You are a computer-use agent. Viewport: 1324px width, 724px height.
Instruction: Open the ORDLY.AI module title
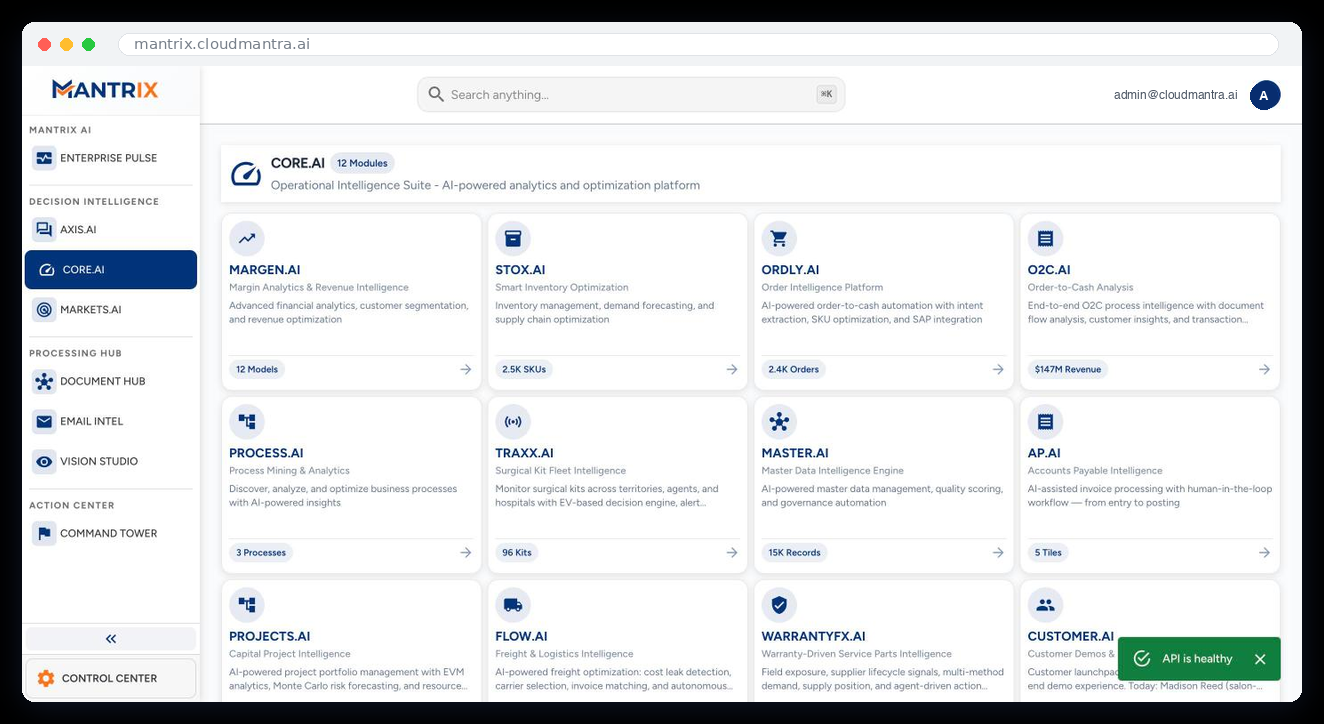coord(790,270)
